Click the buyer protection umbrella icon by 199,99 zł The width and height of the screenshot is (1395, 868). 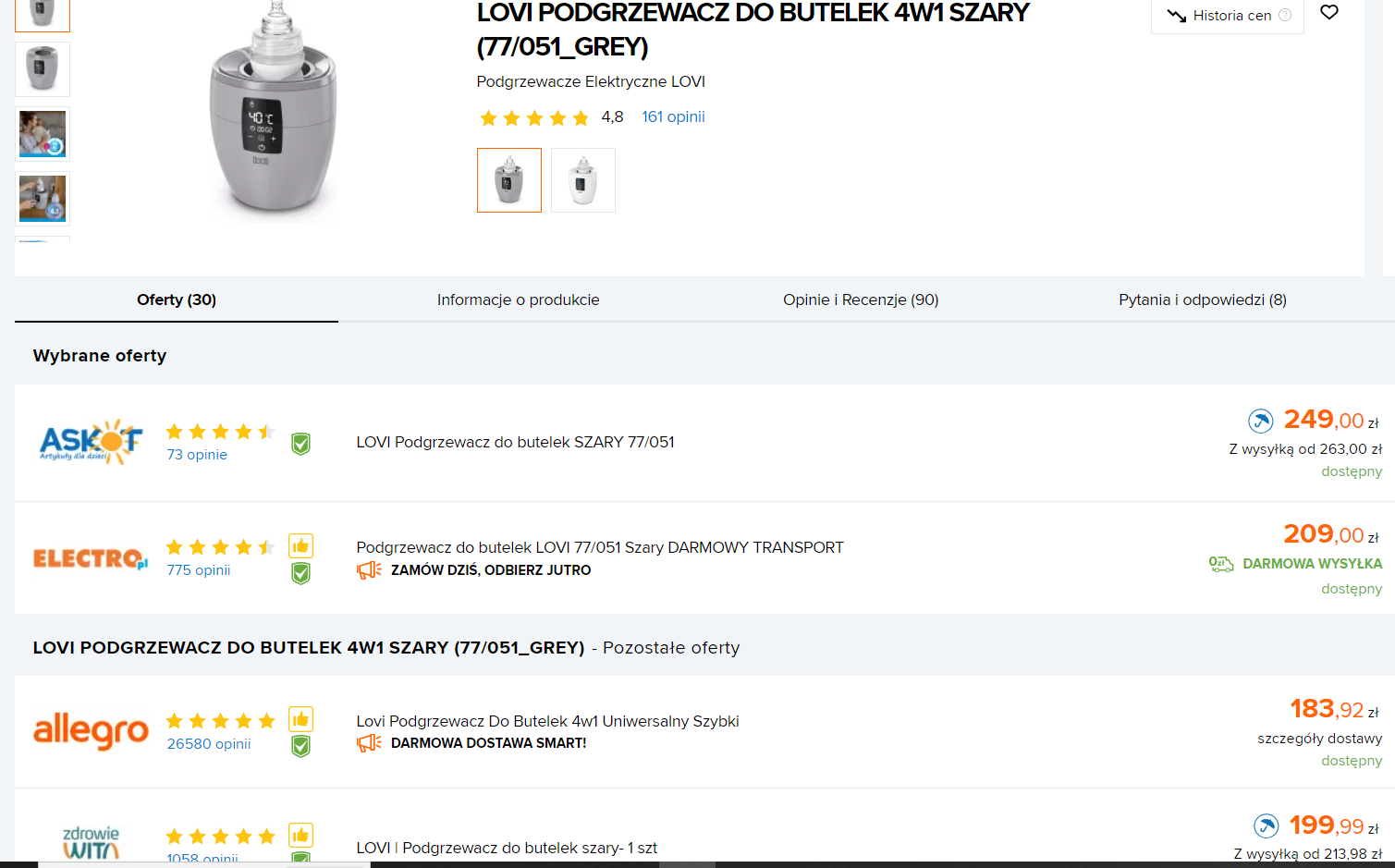click(1266, 825)
